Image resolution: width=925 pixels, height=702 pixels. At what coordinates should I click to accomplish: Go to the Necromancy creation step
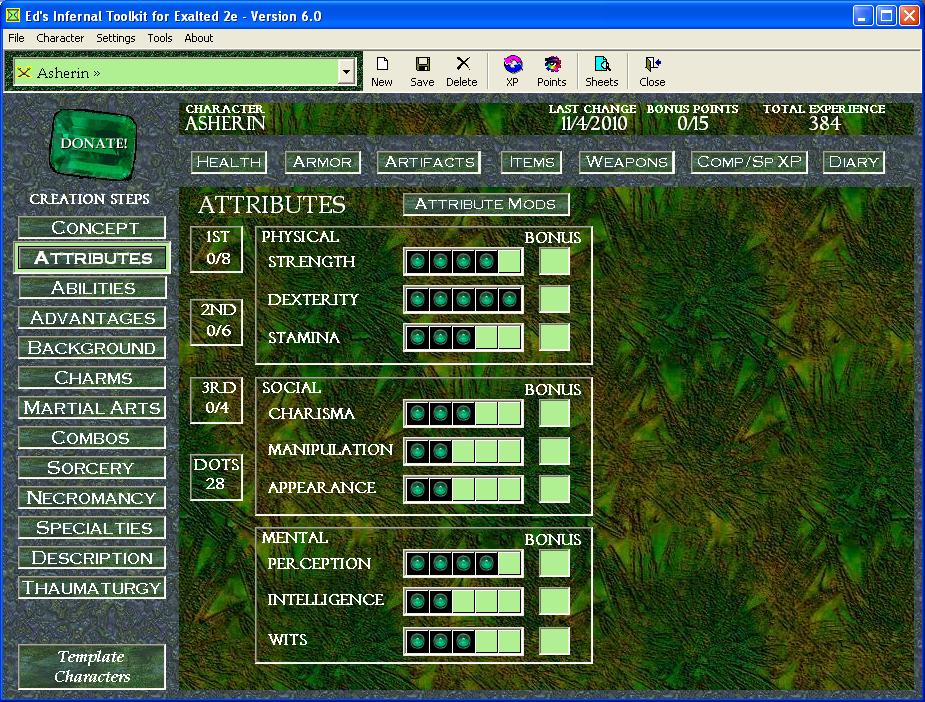click(x=92, y=498)
